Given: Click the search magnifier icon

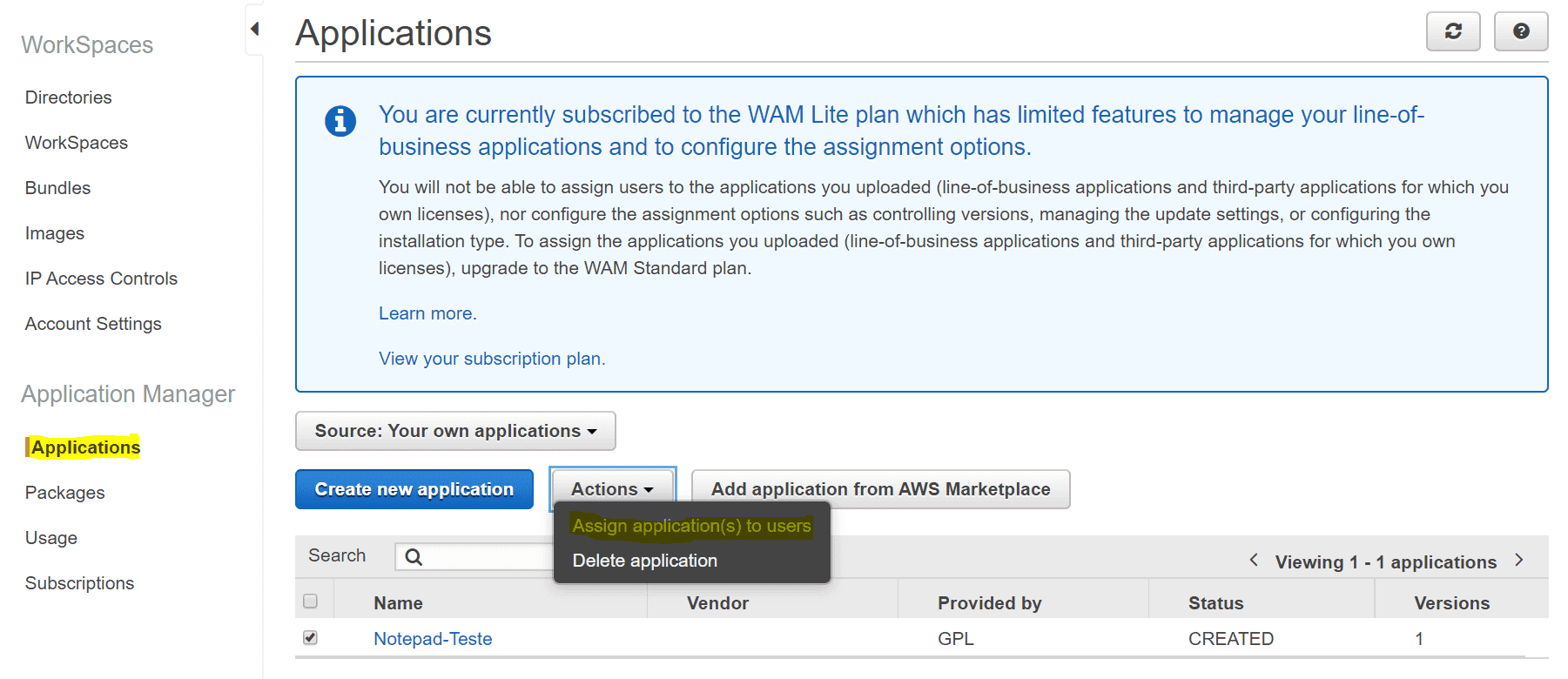Looking at the screenshot, I should 414,557.
